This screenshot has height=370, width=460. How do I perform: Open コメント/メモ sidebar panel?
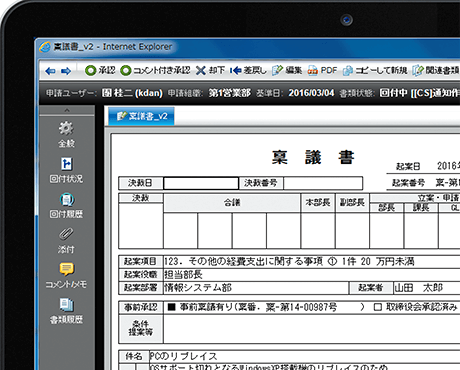pos(66,276)
